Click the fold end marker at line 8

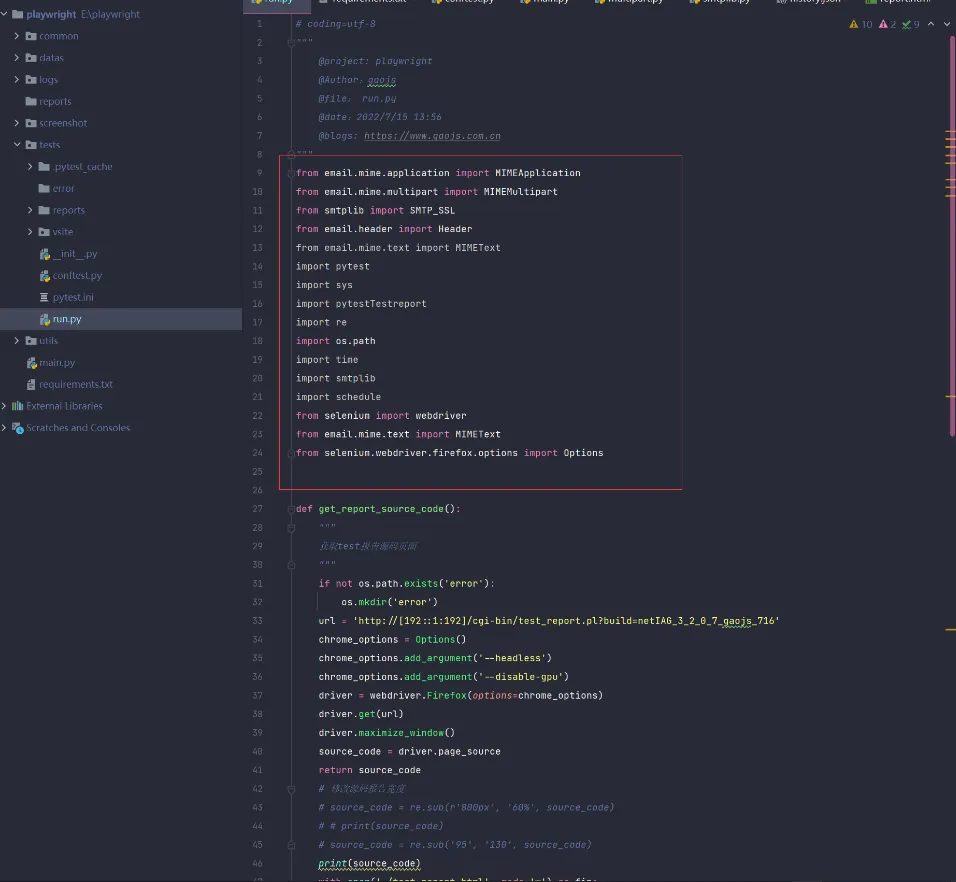[x=291, y=154]
